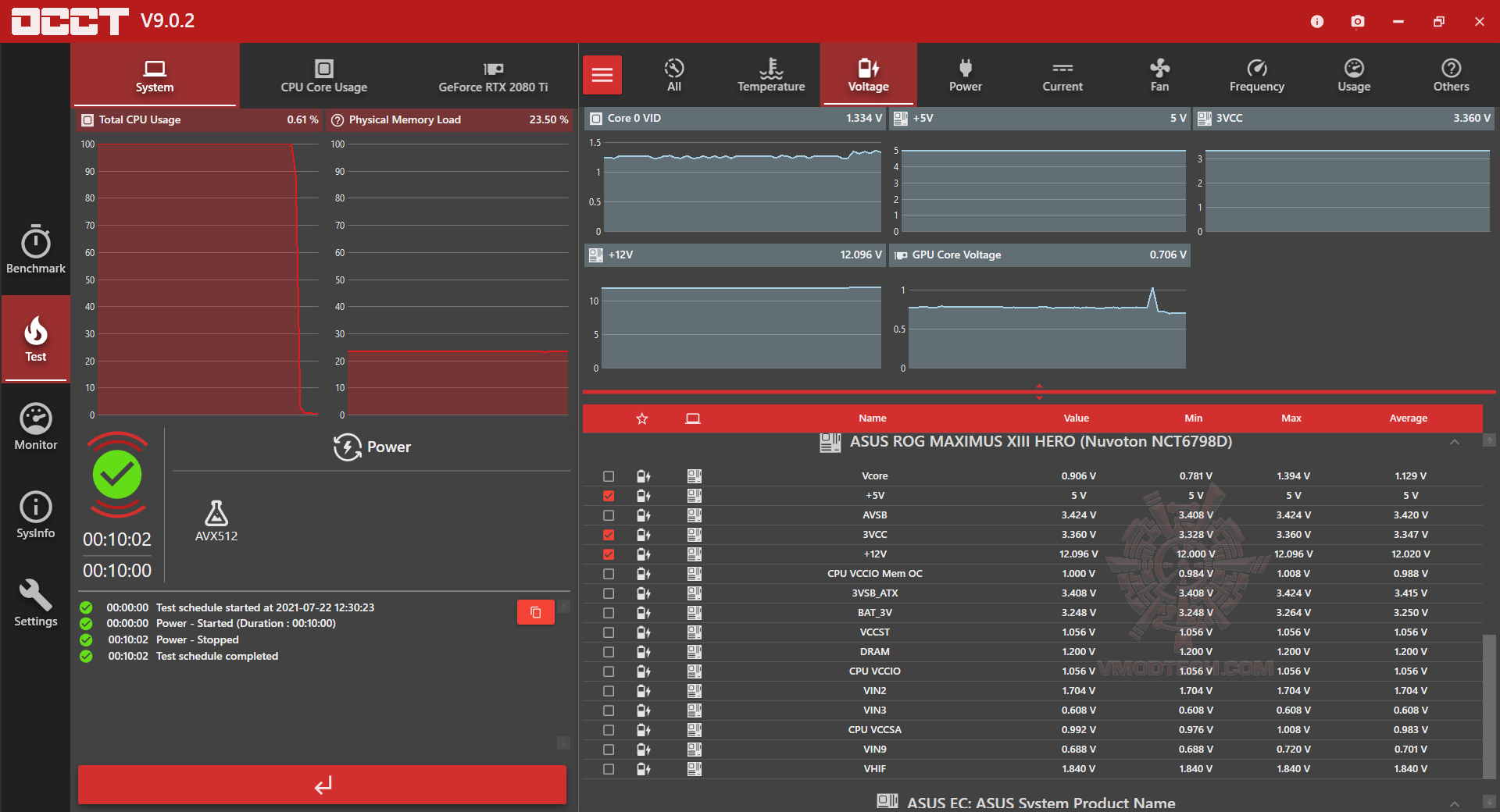Uncheck the +5V graph checkbox

coord(609,496)
